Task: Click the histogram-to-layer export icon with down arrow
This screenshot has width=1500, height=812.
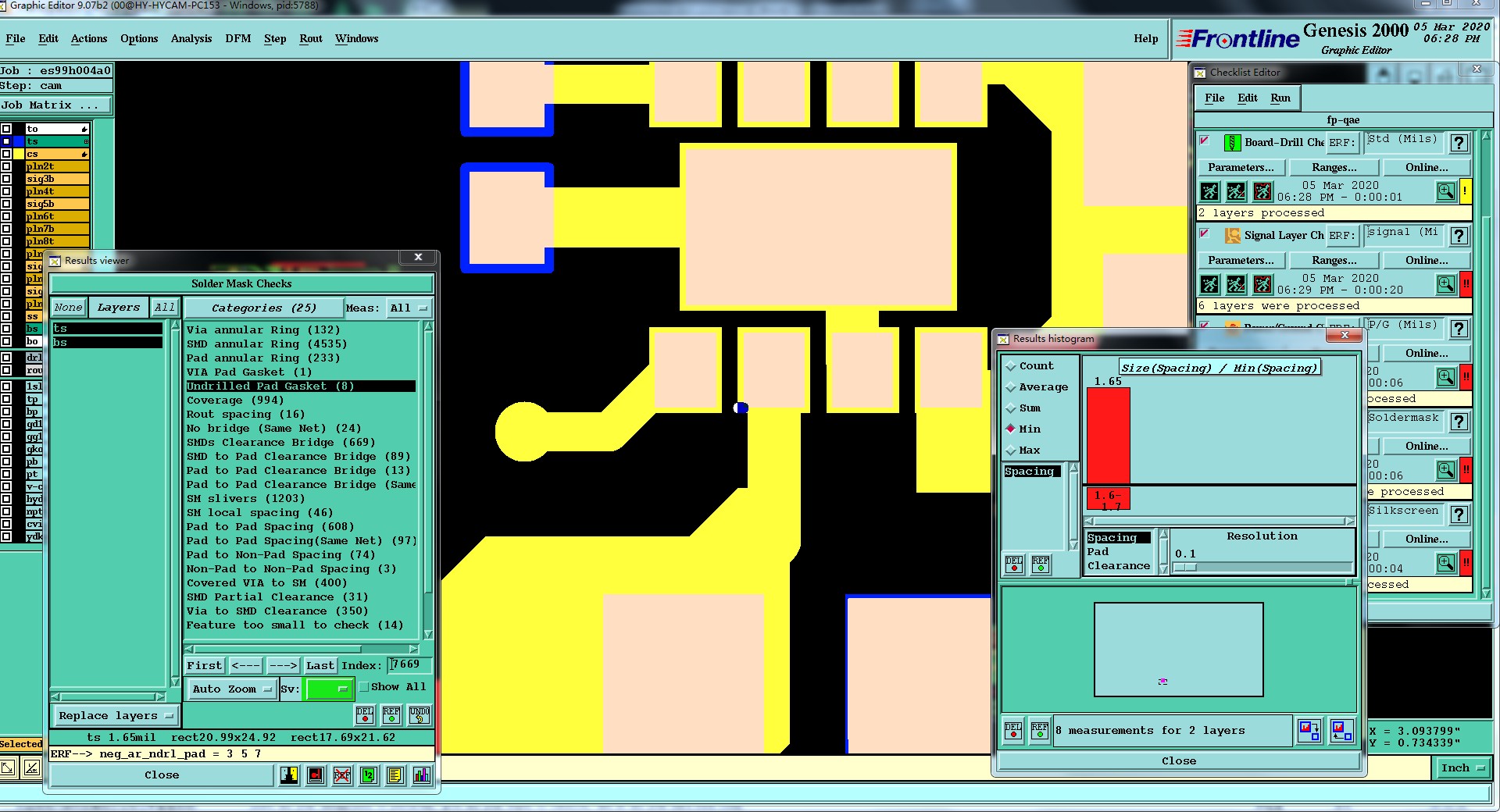Action: [1309, 730]
